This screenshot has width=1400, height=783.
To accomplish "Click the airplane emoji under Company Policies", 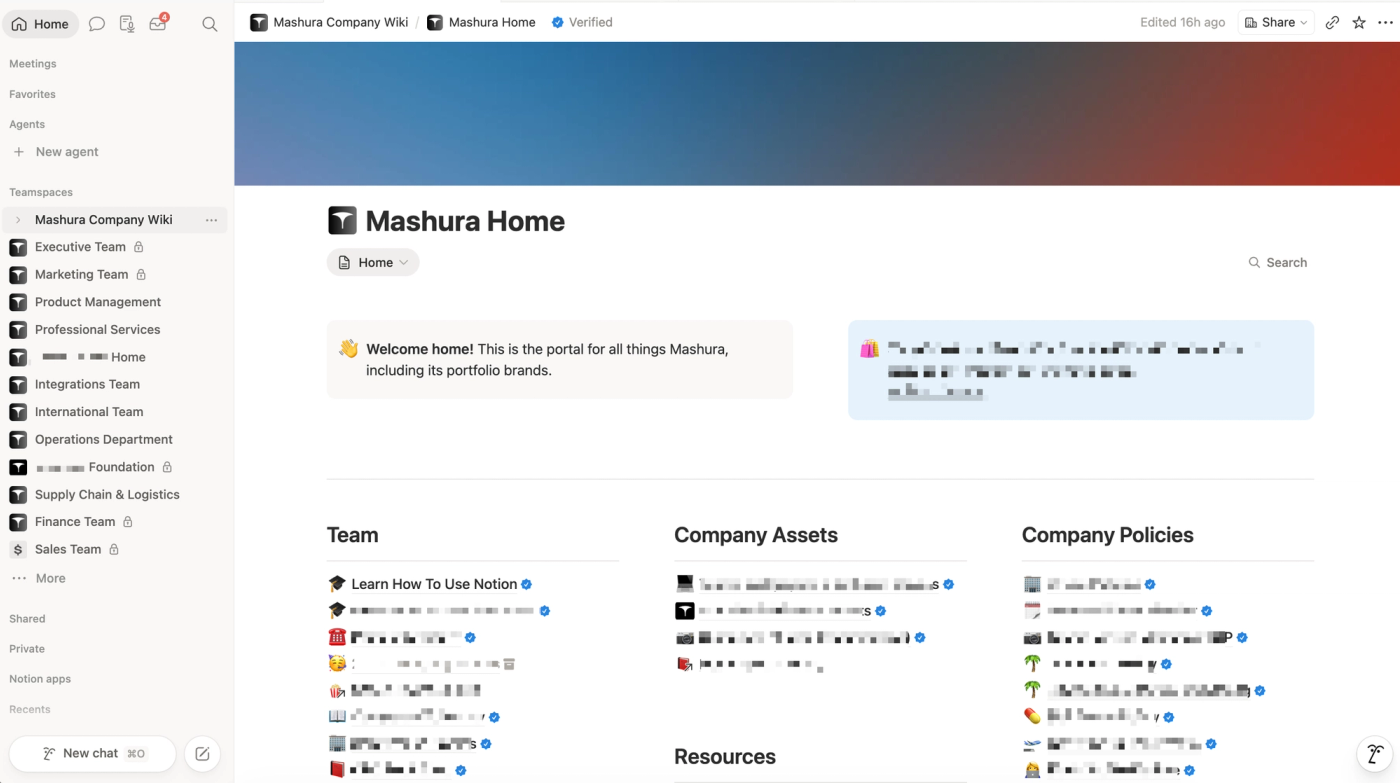I will point(1032,743).
